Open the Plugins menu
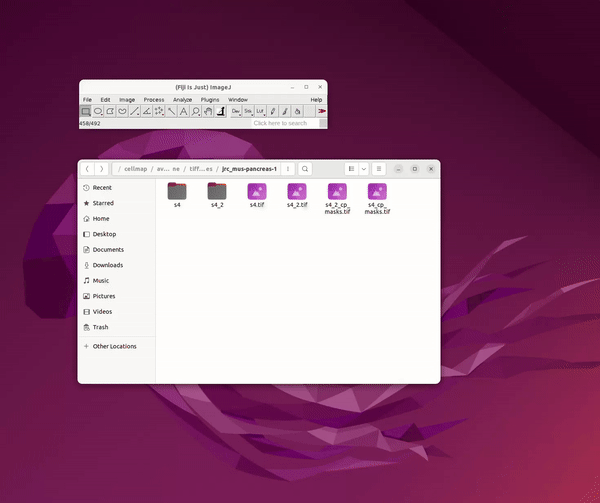 click(210, 100)
